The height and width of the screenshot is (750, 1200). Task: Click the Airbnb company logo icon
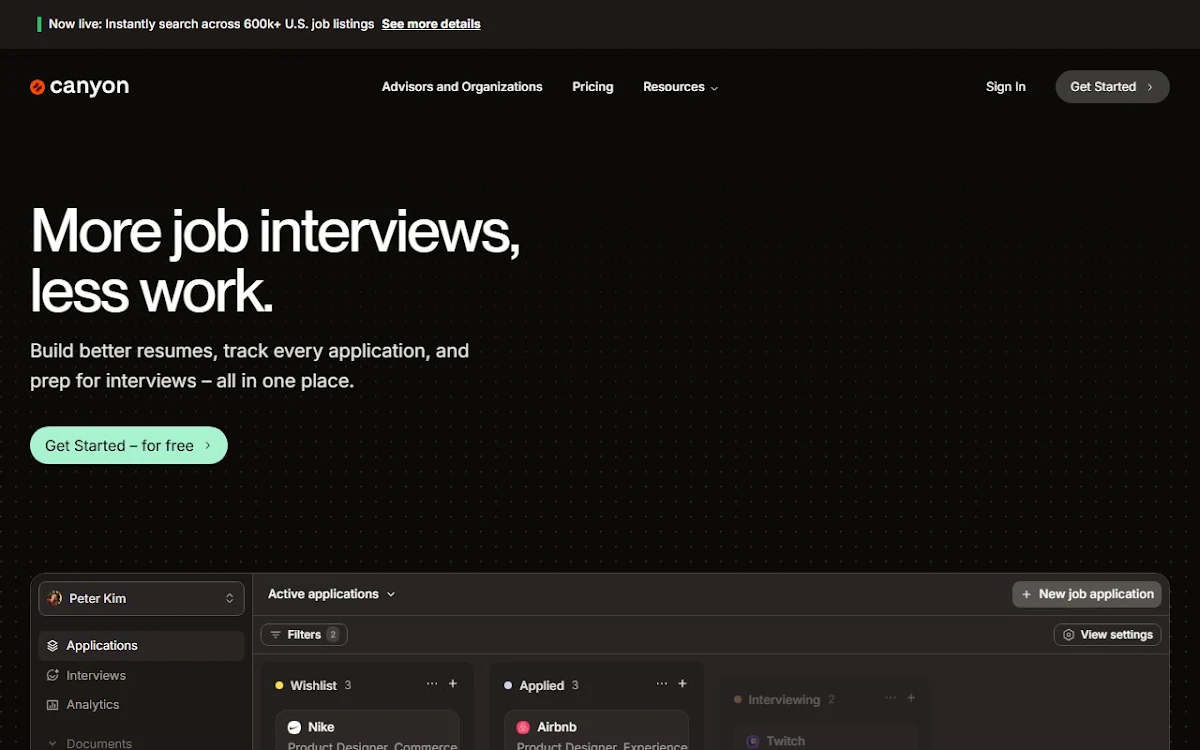point(523,727)
